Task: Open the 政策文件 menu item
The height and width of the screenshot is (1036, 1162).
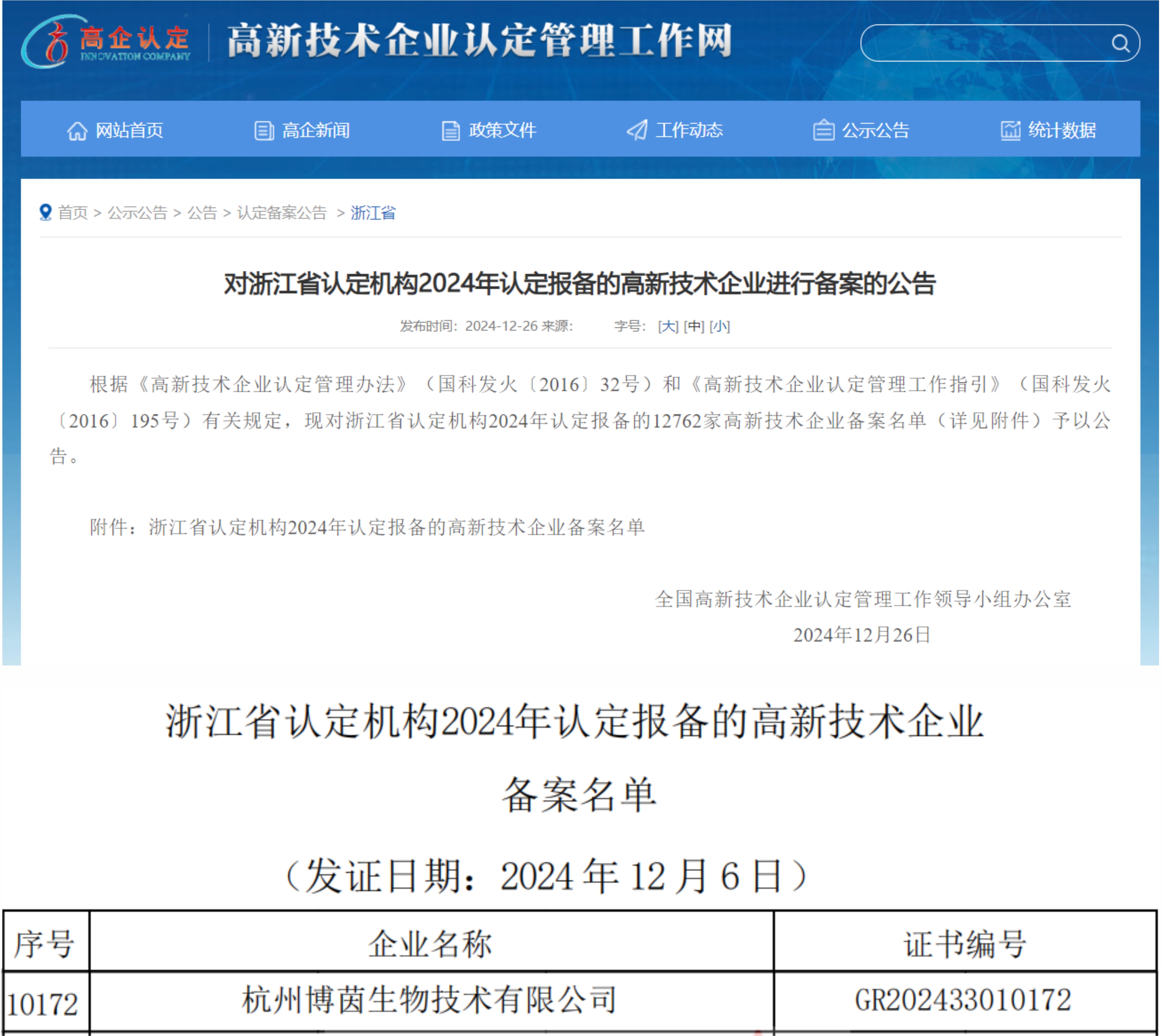Action: pos(502,130)
